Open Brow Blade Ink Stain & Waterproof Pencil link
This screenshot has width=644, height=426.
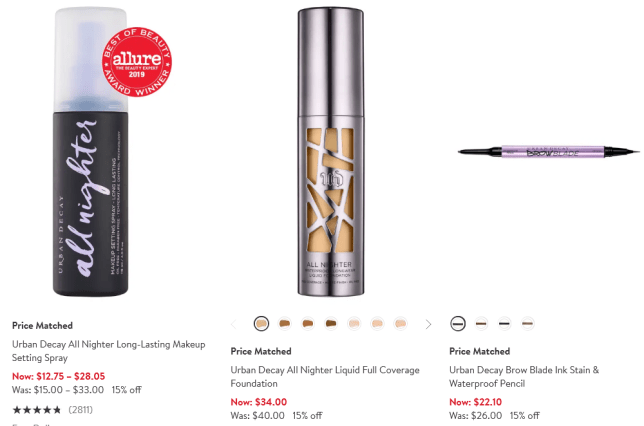[x=524, y=377]
